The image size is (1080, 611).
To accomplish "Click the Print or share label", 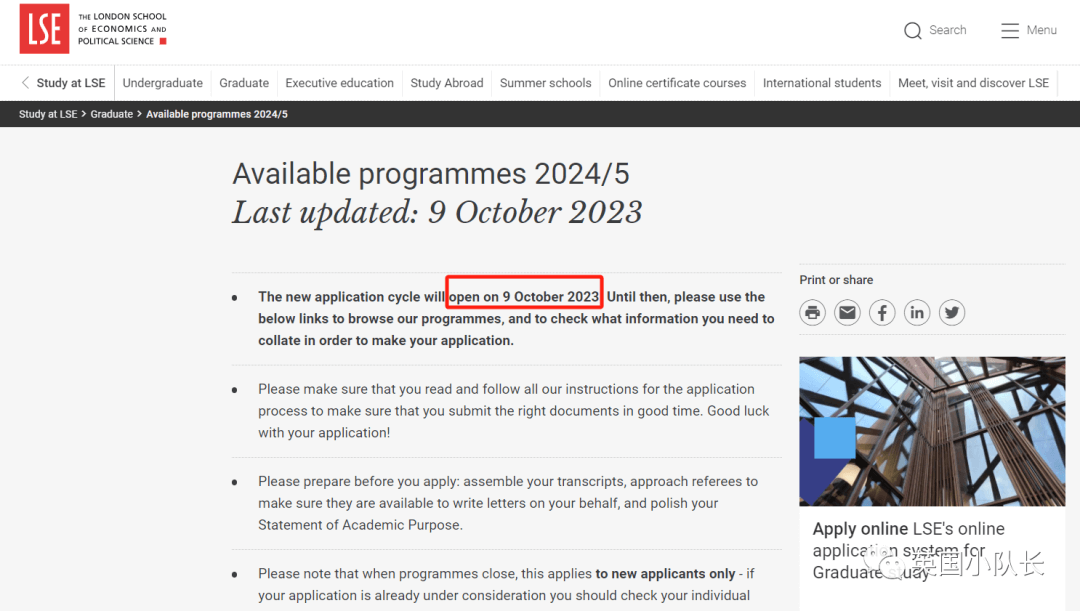I will tap(836, 280).
